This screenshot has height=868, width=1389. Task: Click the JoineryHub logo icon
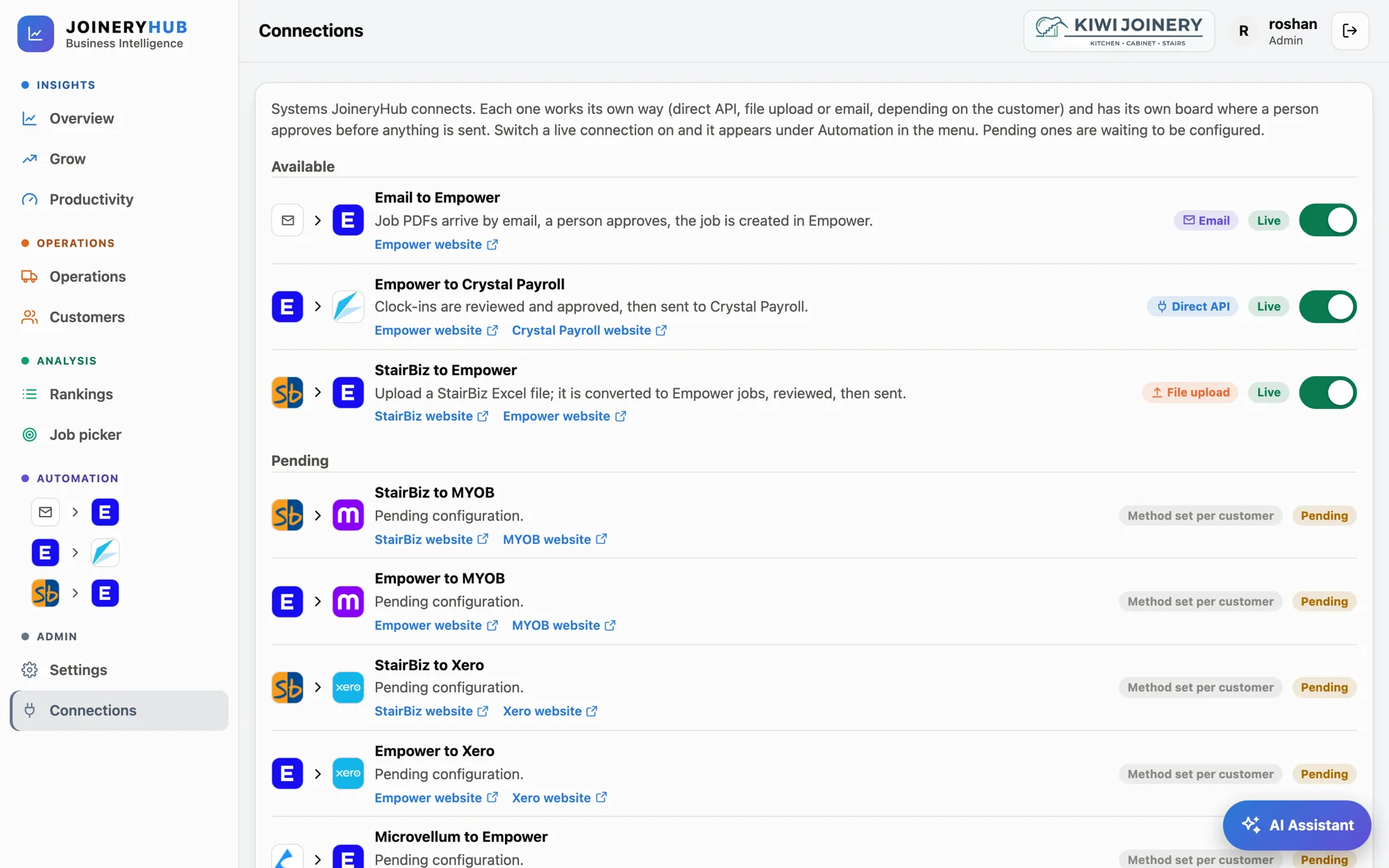35,33
